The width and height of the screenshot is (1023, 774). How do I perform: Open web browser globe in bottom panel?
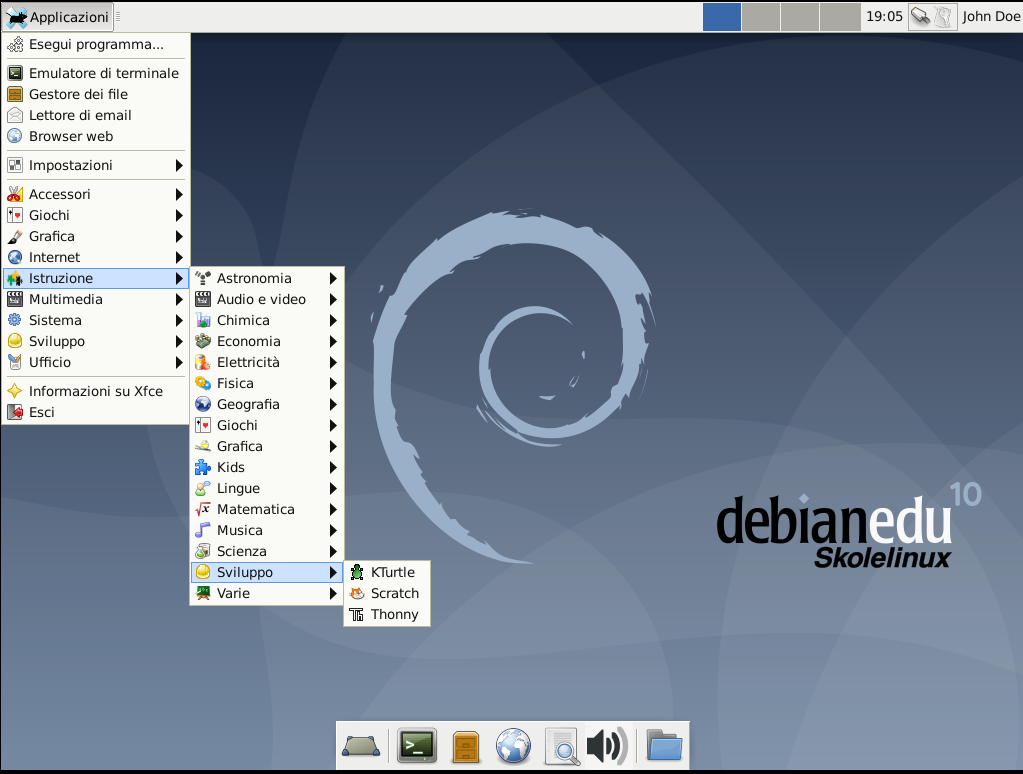(513, 746)
